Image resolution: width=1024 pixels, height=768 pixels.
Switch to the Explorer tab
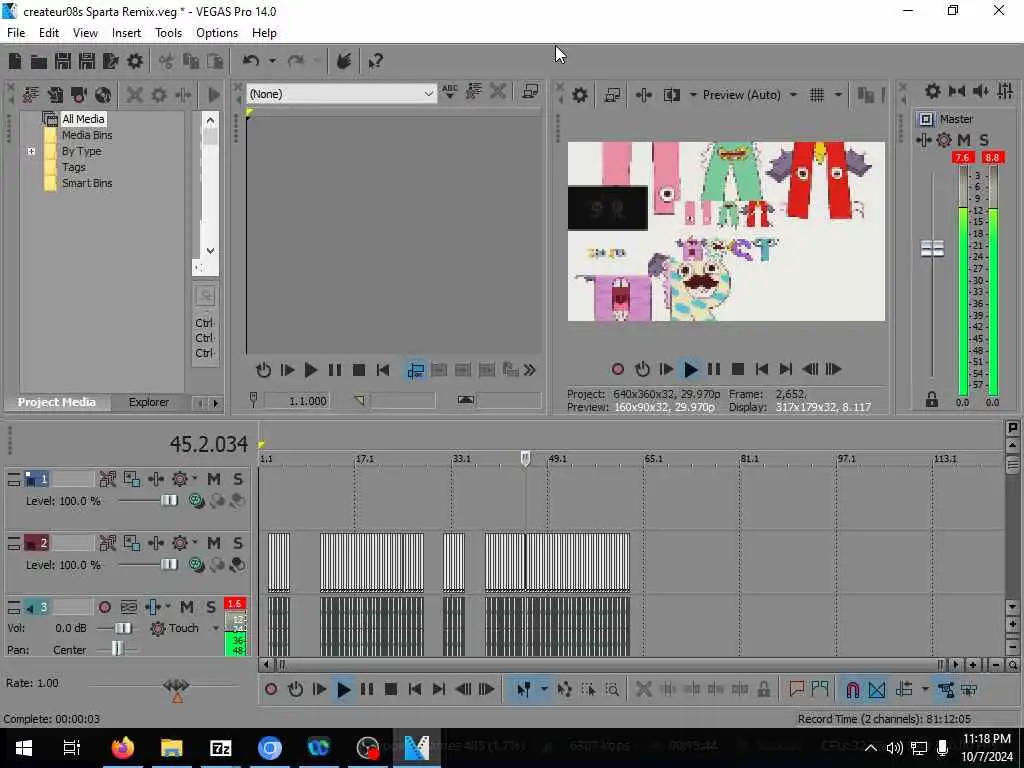[148, 402]
